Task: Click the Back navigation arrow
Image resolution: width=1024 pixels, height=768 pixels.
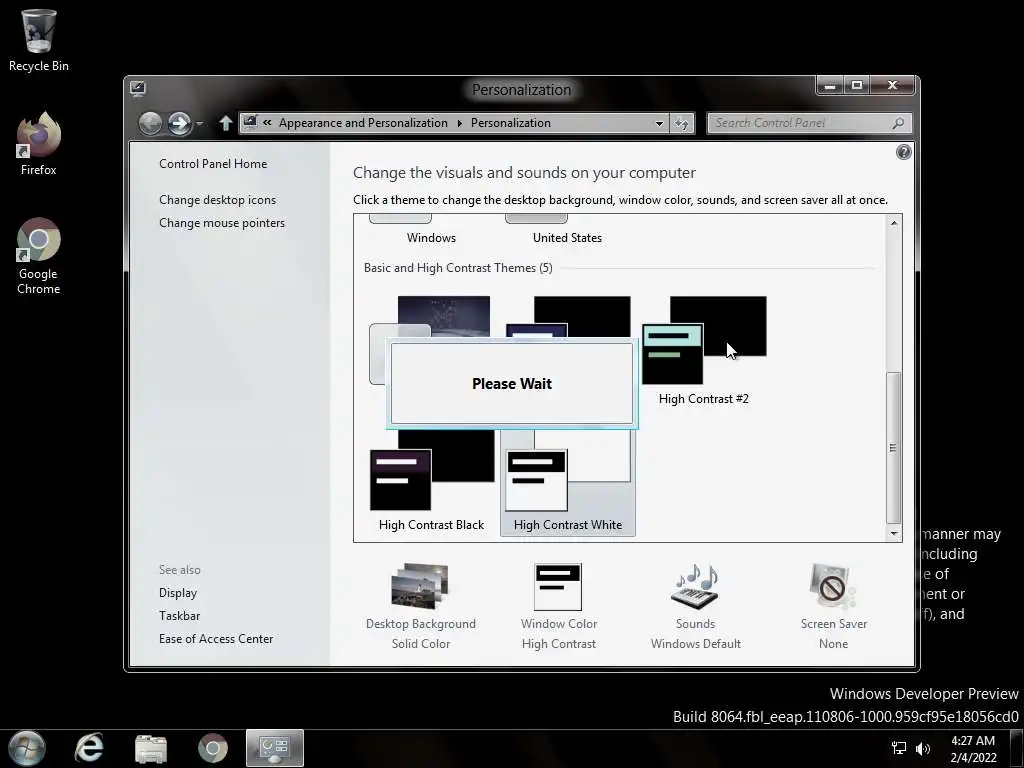Action: tap(150, 123)
